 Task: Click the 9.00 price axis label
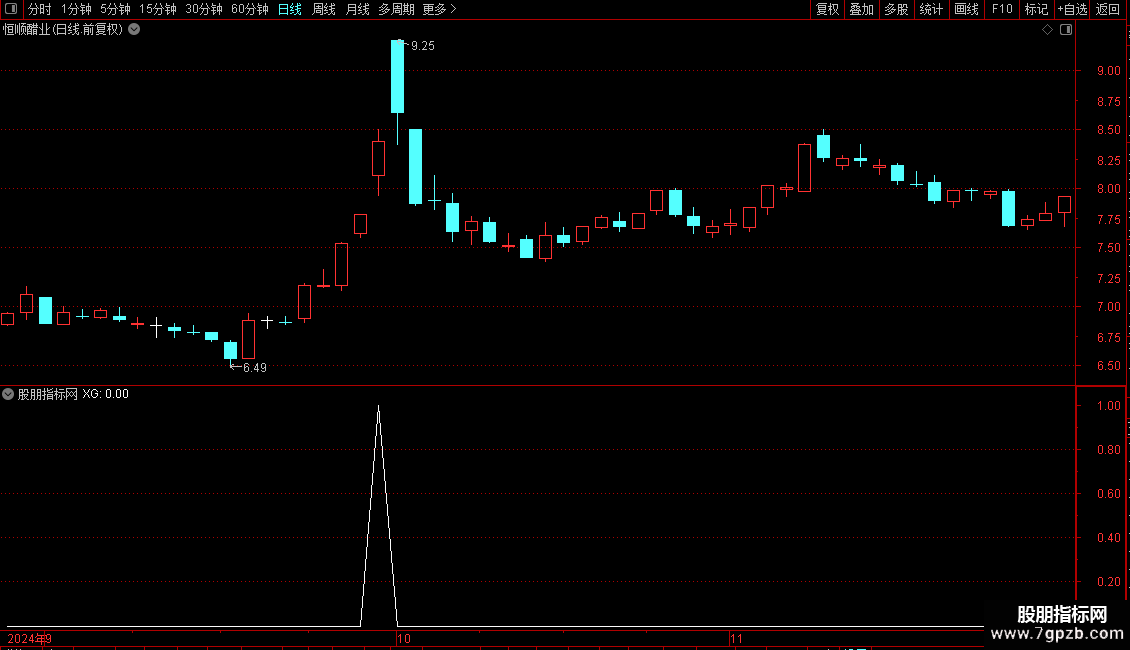point(1108,71)
